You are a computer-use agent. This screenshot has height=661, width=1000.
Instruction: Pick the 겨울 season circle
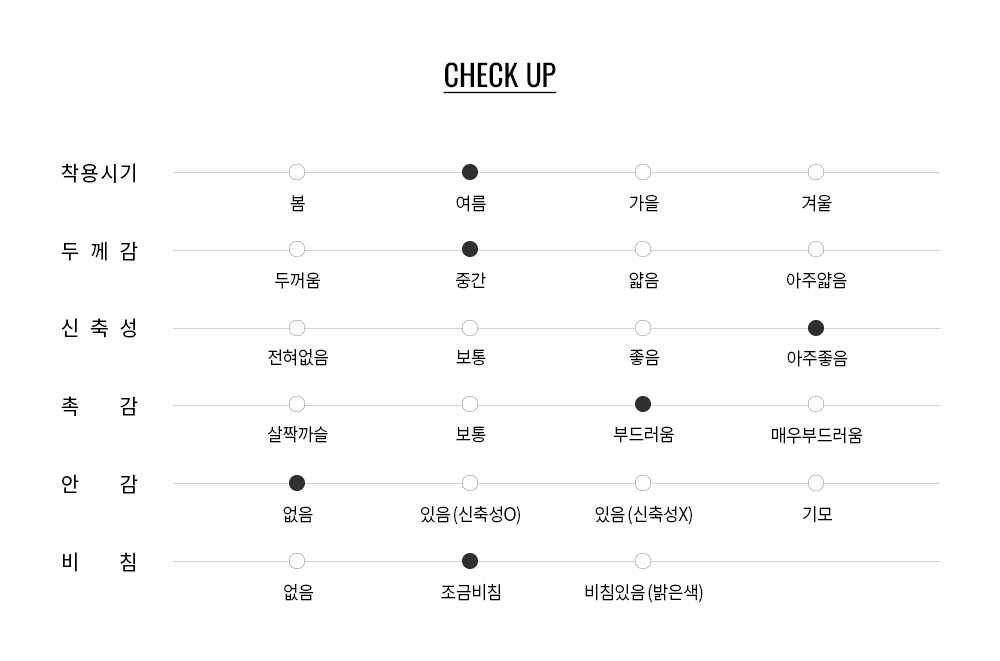point(816,172)
